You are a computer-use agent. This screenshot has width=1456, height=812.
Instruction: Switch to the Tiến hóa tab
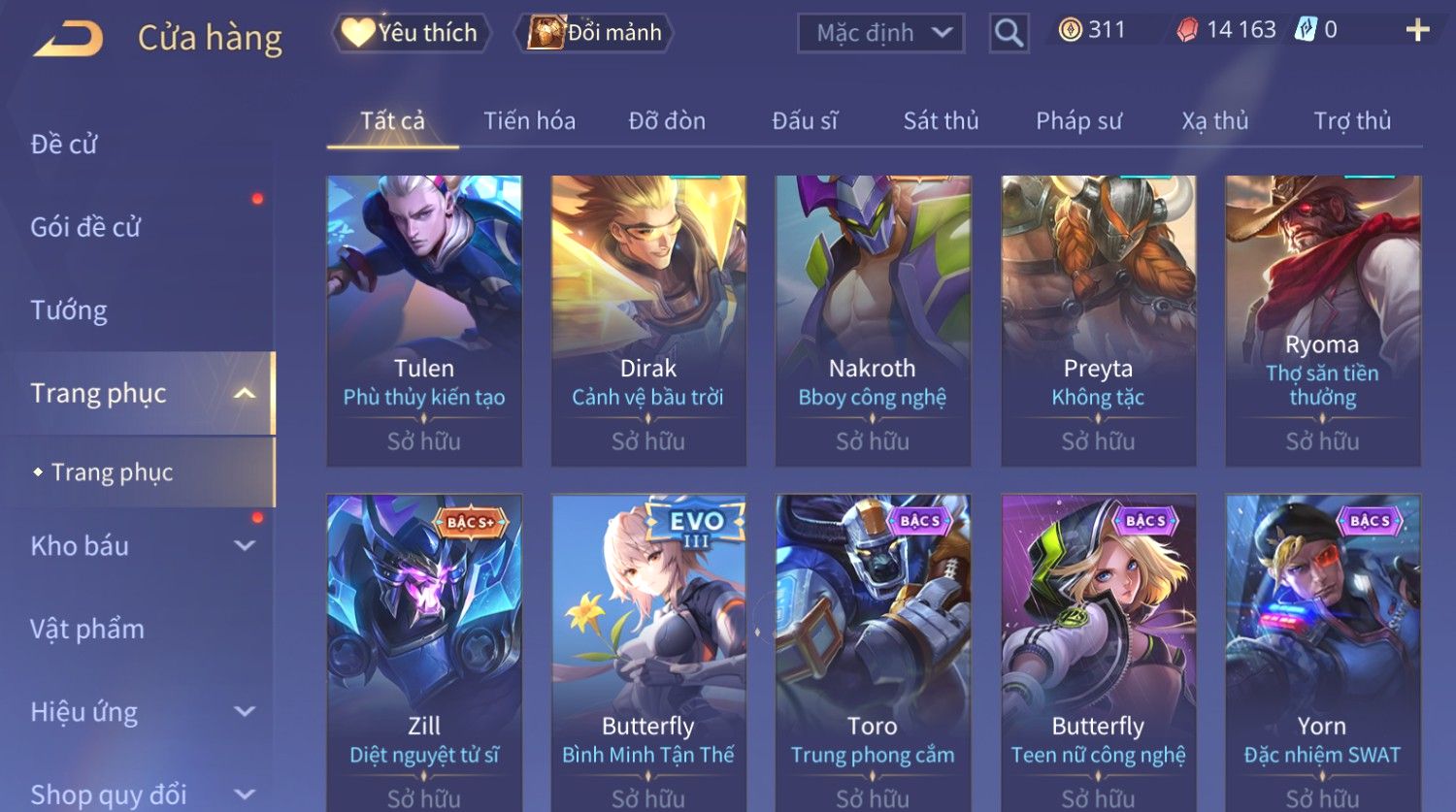click(x=529, y=121)
